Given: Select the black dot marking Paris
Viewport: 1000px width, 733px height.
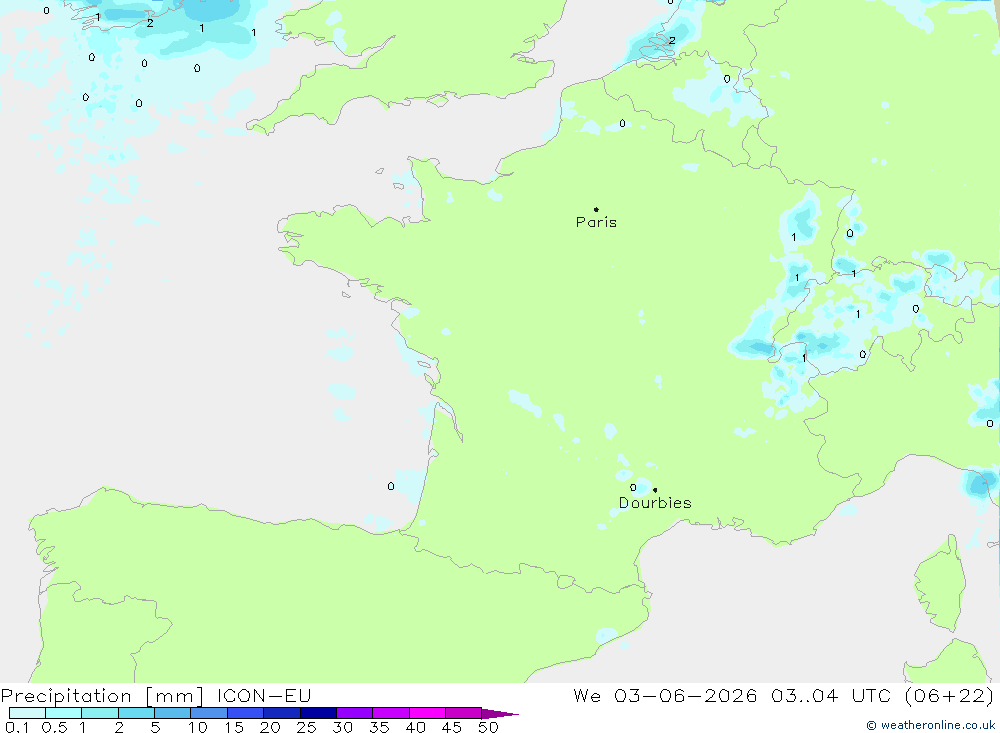Looking at the screenshot, I should tap(596, 209).
